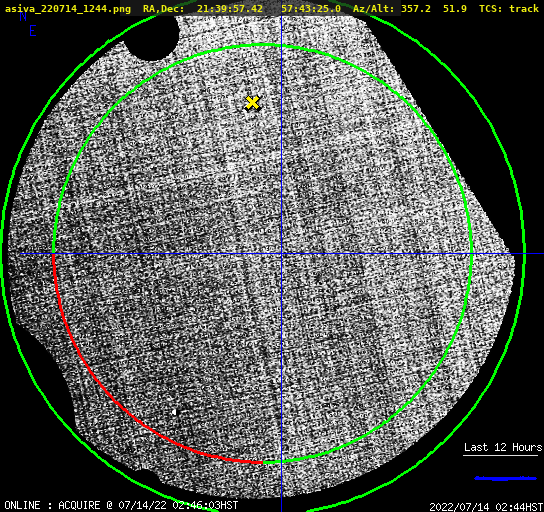Click the Az/Alt label

[374, 8]
